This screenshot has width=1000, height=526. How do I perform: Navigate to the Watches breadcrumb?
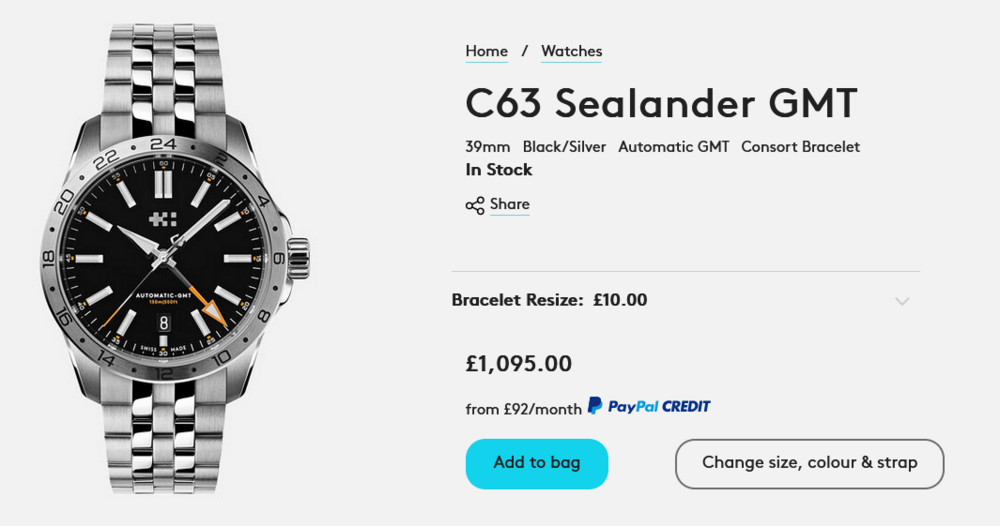point(571,51)
